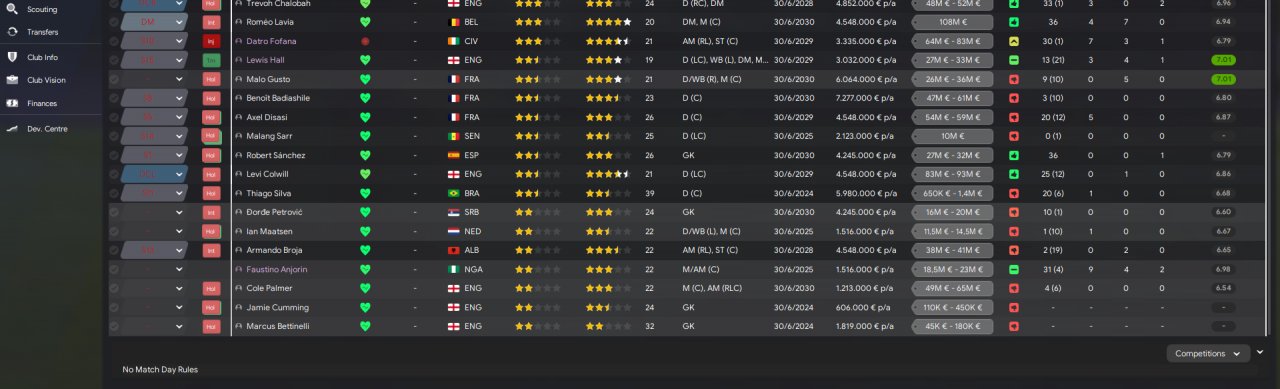The height and width of the screenshot is (389, 1280).
Task: Click the red status dot for Datro Fofana
Action: [365, 41]
